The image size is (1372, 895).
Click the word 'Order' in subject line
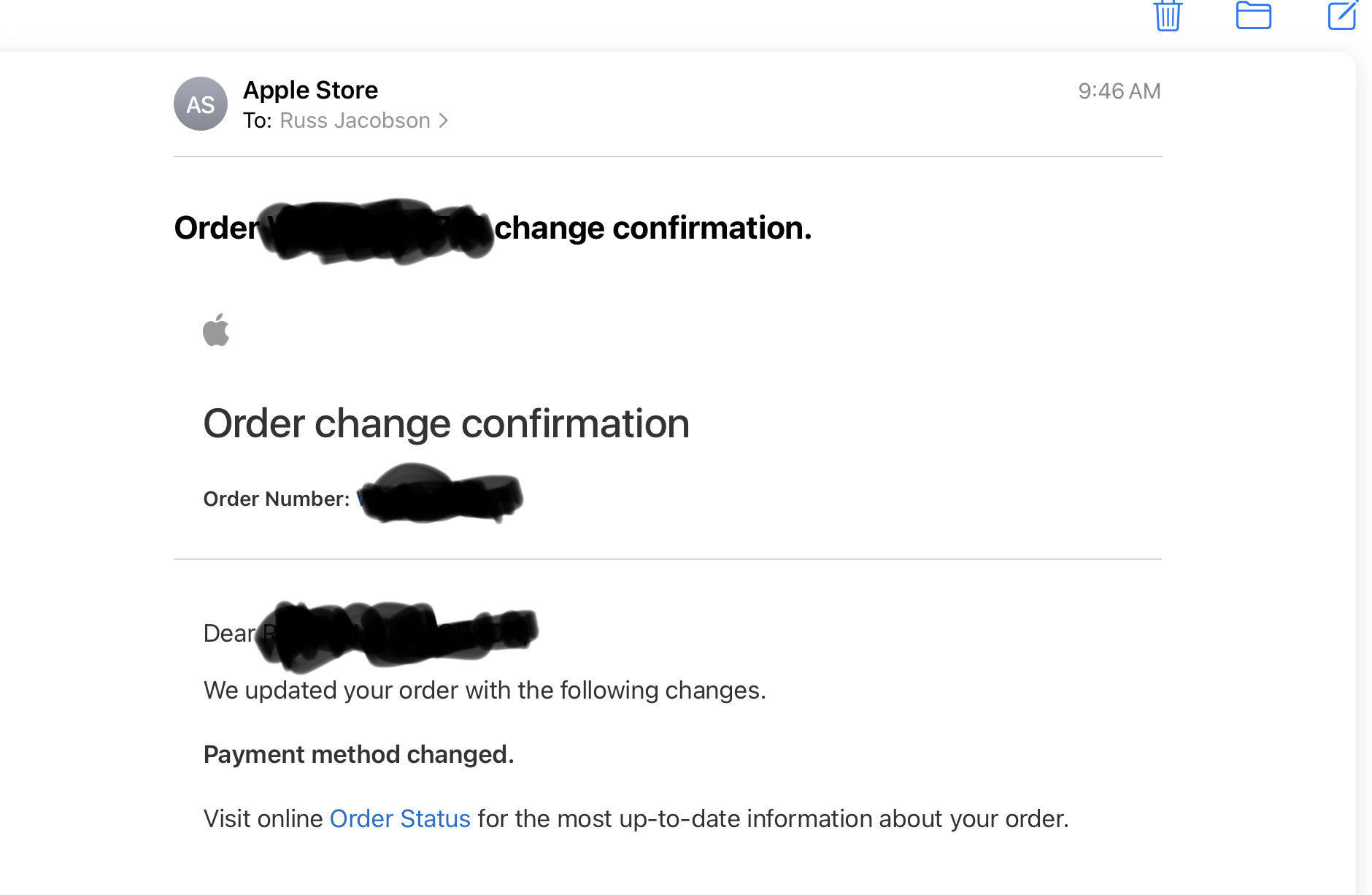[216, 228]
